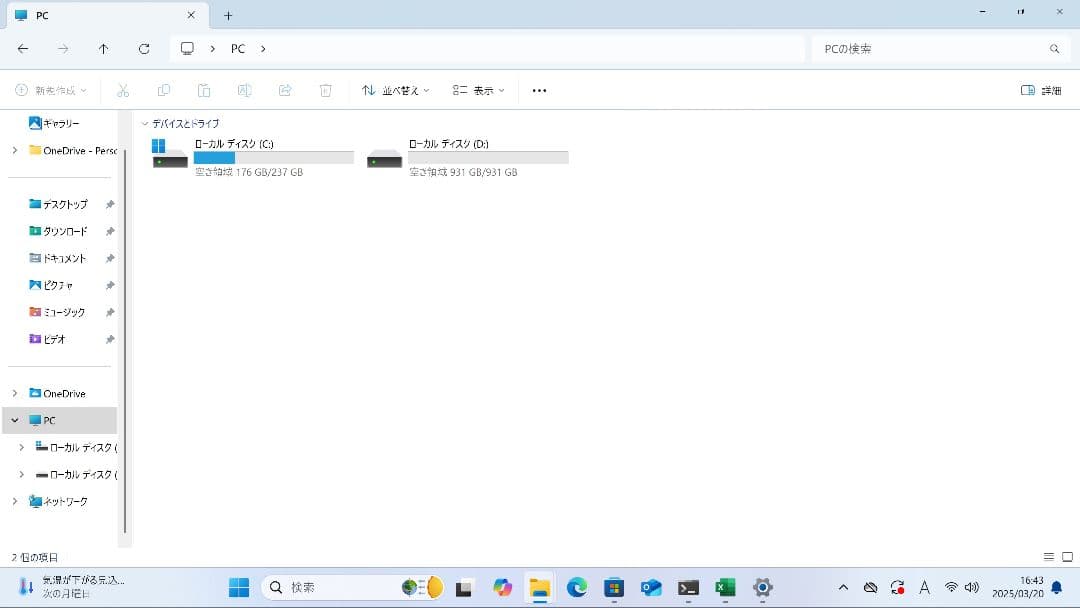Viewport: 1080px width, 608px height.
Task: Select the Cut icon in the toolbar
Action: click(x=123, y=90)
